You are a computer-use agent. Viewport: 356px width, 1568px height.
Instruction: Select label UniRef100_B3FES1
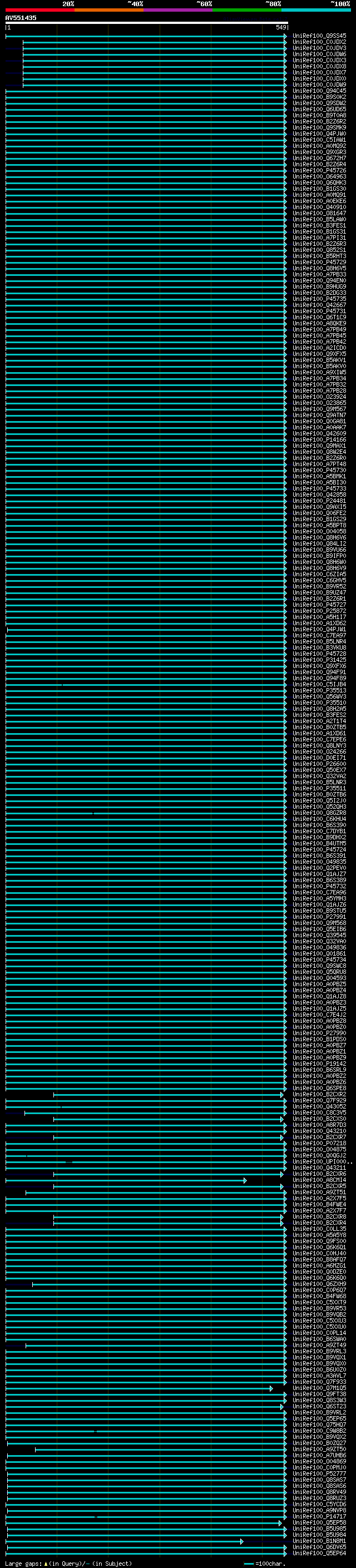(319, 226)
